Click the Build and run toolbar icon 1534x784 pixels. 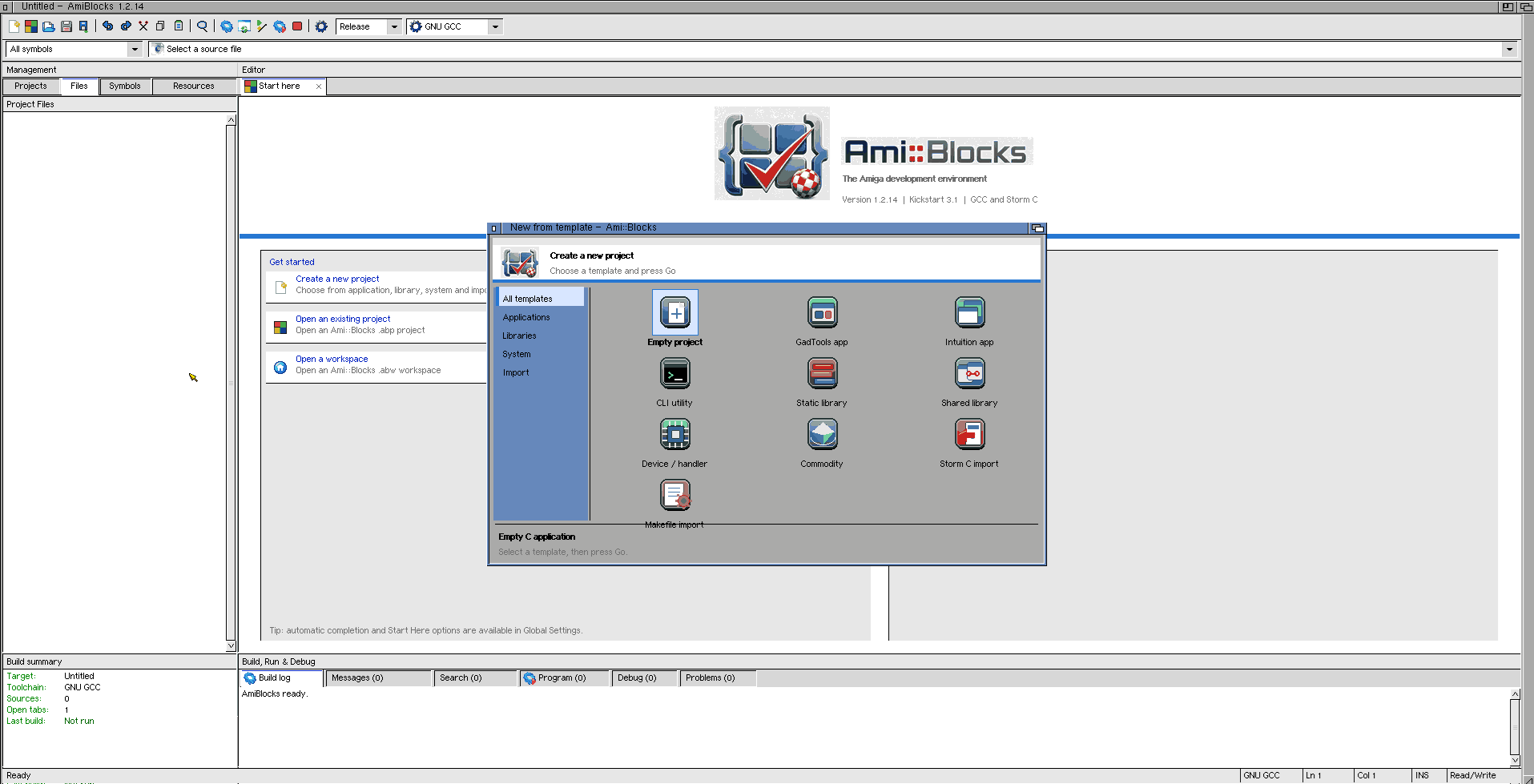[x=262, y=26]
